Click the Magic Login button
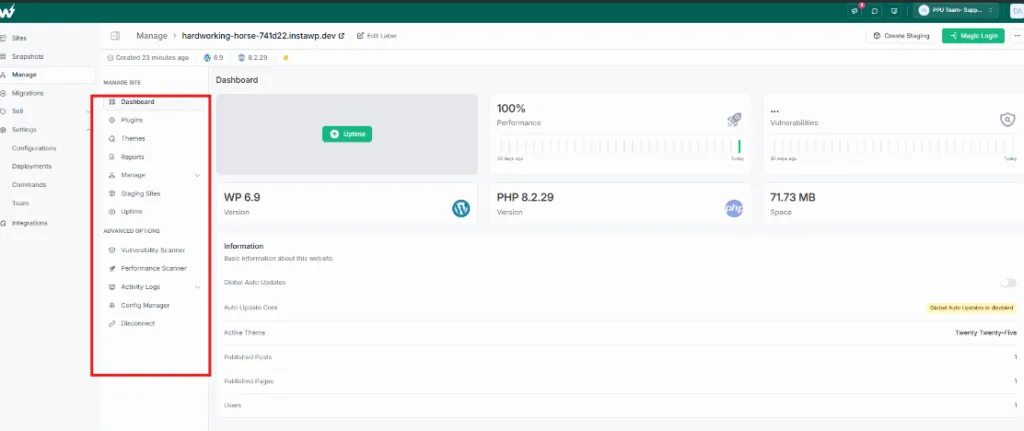Screen dimensions: 1024x431 point(973,36)
